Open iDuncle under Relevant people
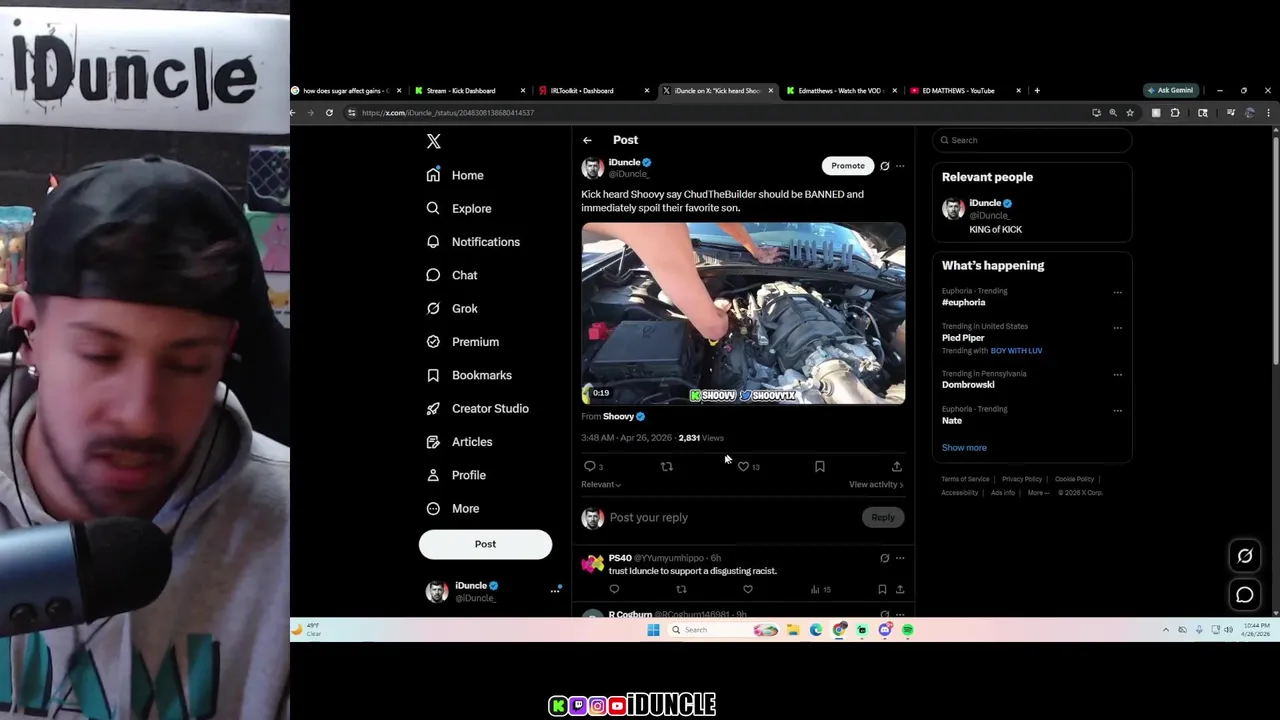 pyautogui.click(x=985, y=203)
